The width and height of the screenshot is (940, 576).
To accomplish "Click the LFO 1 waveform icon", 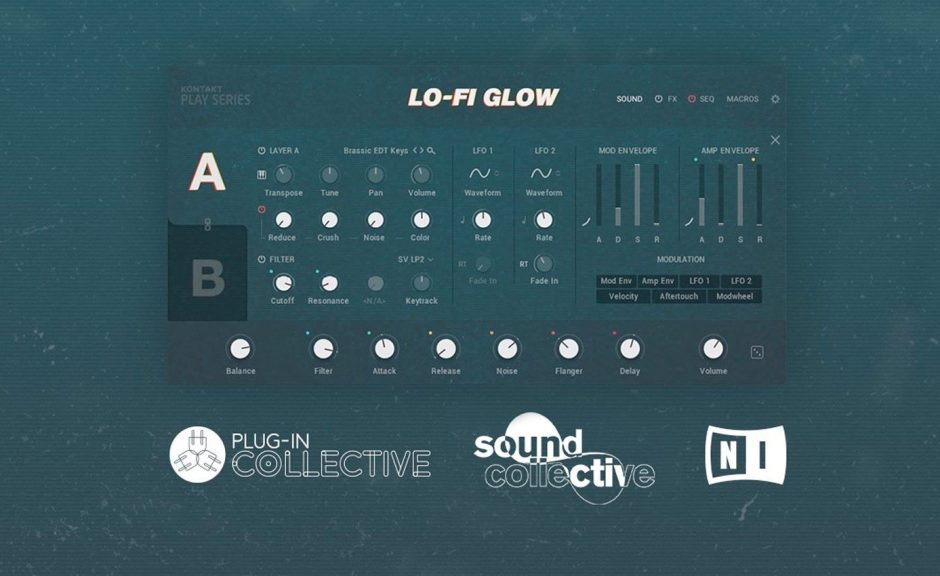I will coord(480,174).
